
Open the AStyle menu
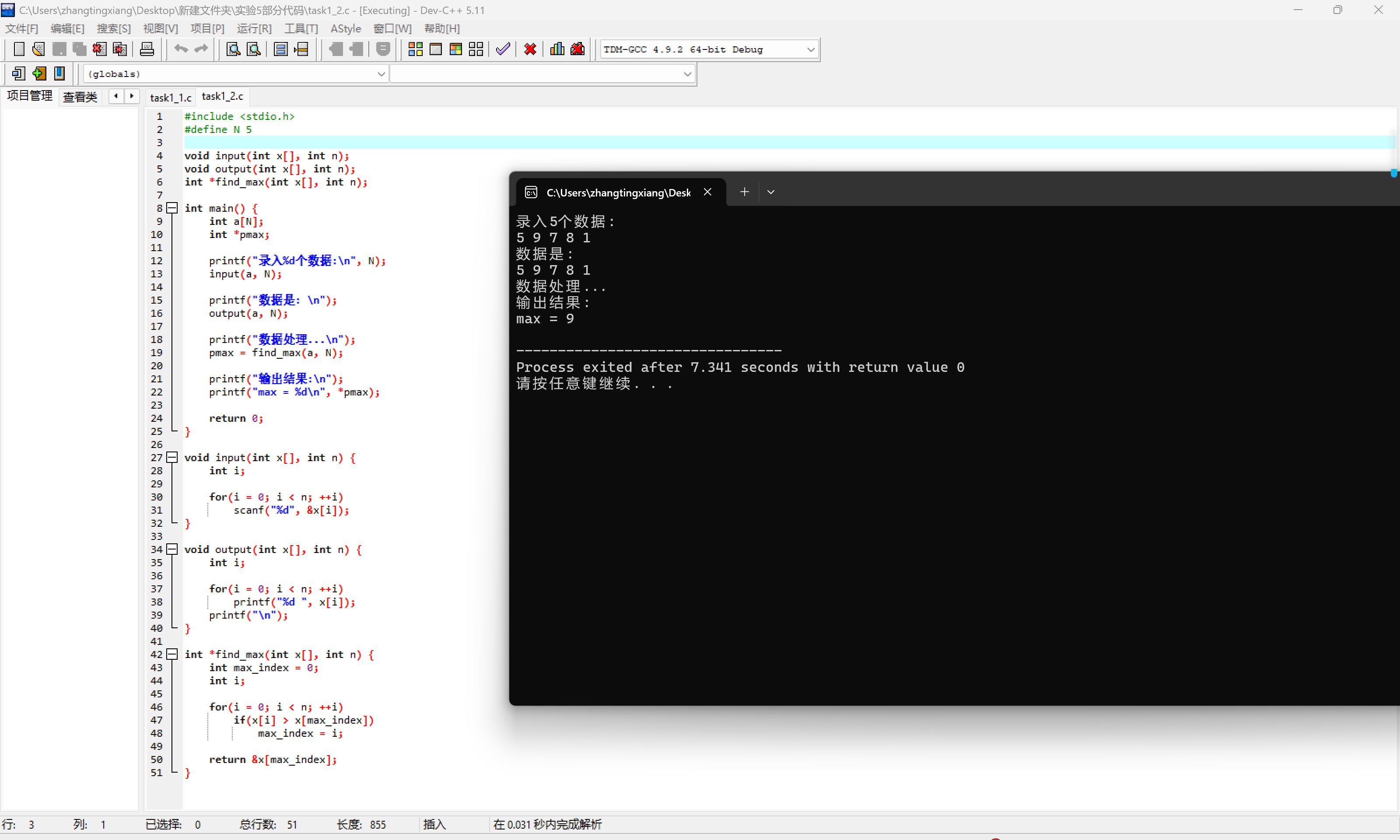[345, 28]
